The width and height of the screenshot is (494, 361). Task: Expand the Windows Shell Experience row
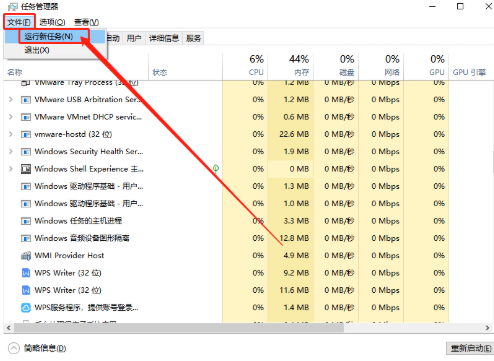pos(11,169)
